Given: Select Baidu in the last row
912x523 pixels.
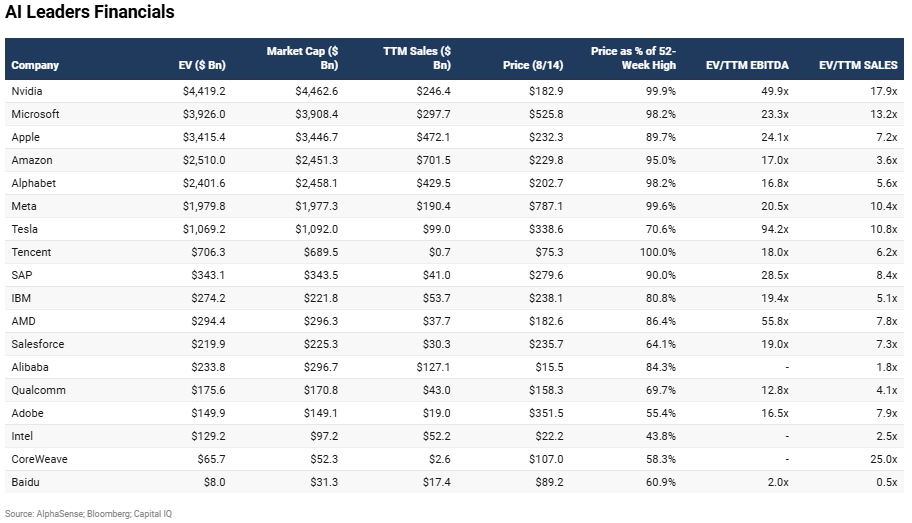Looking at the screenshot, I should click(x=25, y=482).
